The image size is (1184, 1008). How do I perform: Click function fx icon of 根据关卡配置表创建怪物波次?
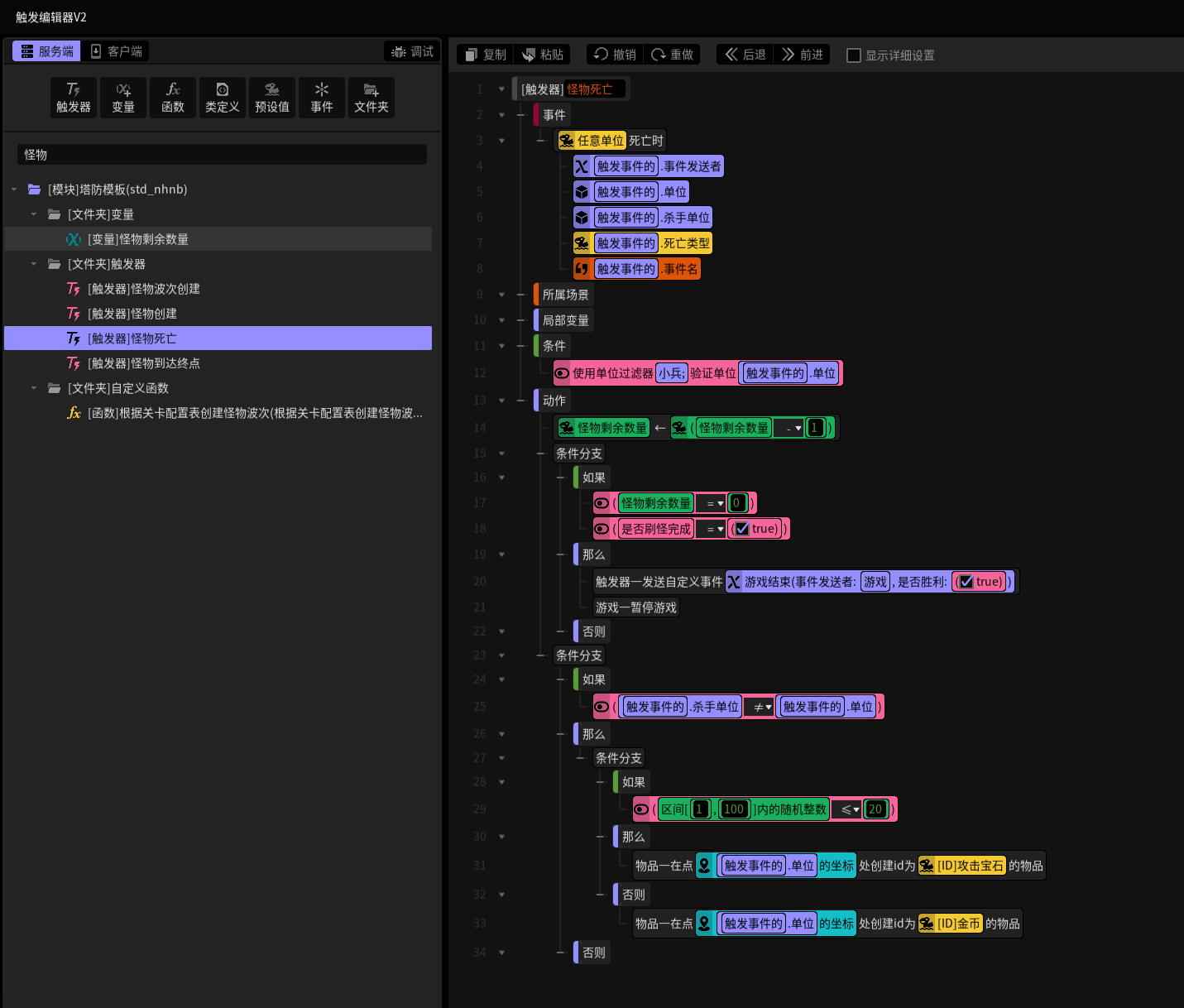coord(74,413)
